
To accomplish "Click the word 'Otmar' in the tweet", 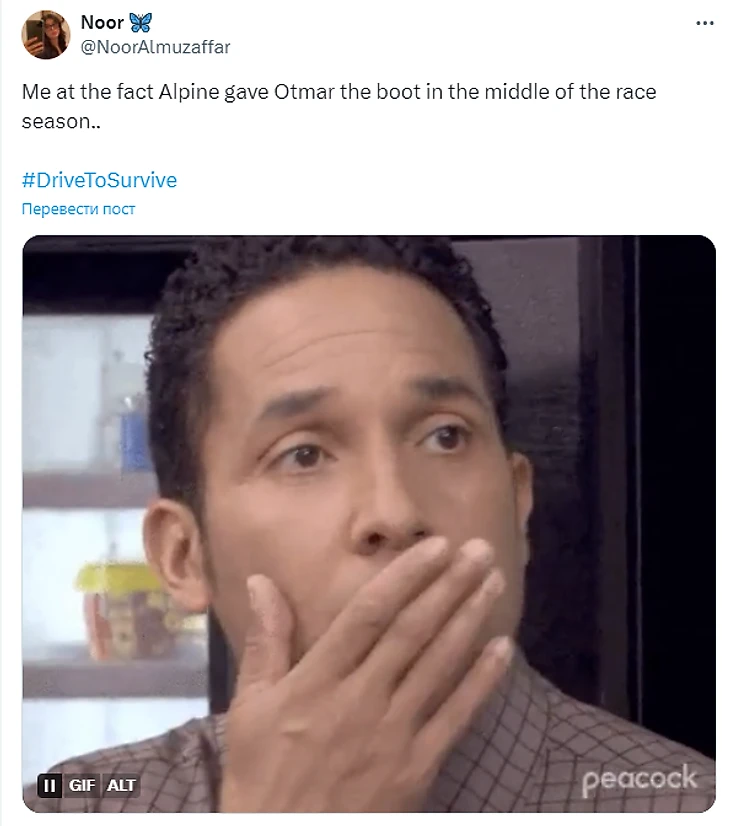I will 304,92.
